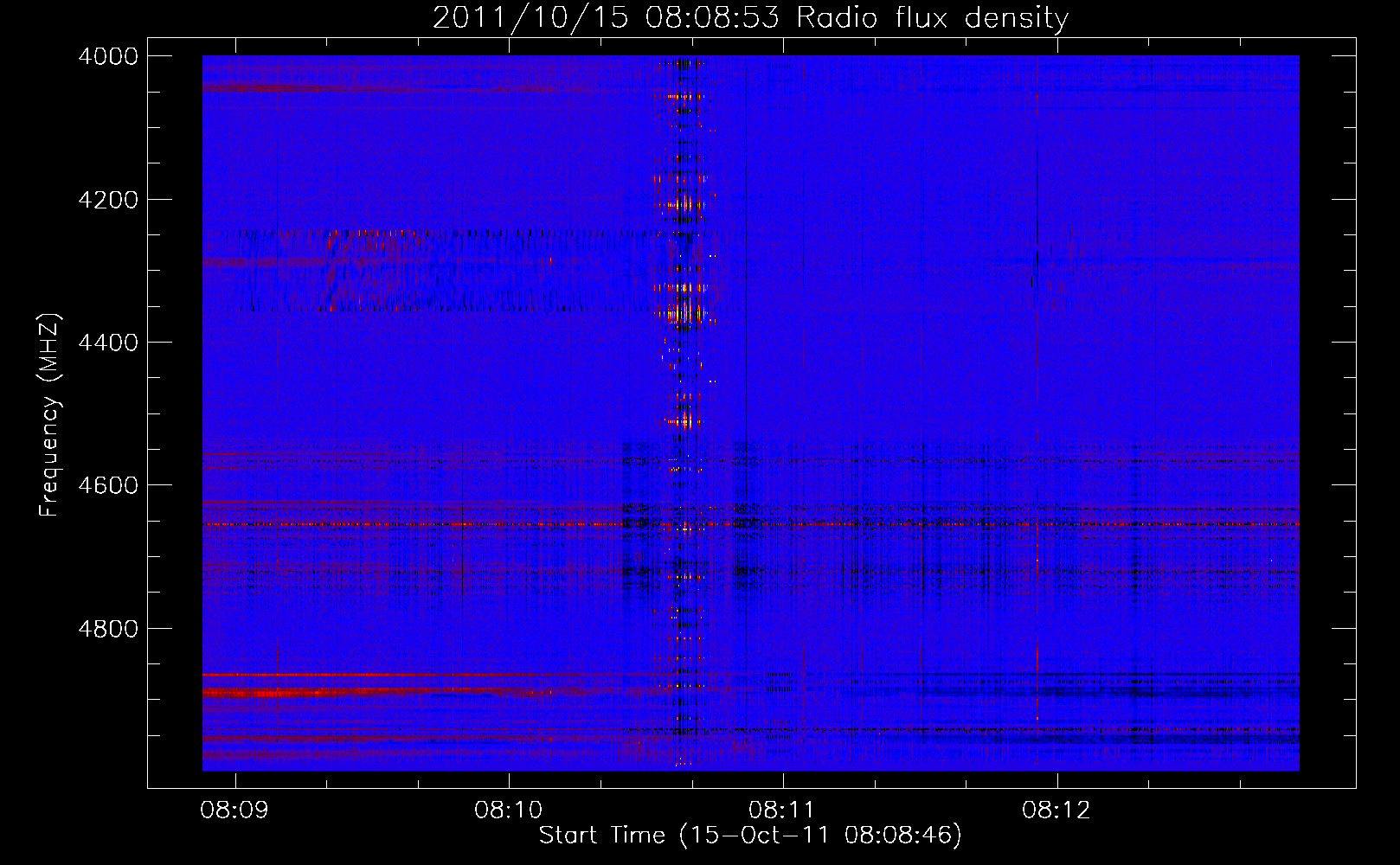
Task: Click the 08:10 time tick label
Action: [509, 810]
